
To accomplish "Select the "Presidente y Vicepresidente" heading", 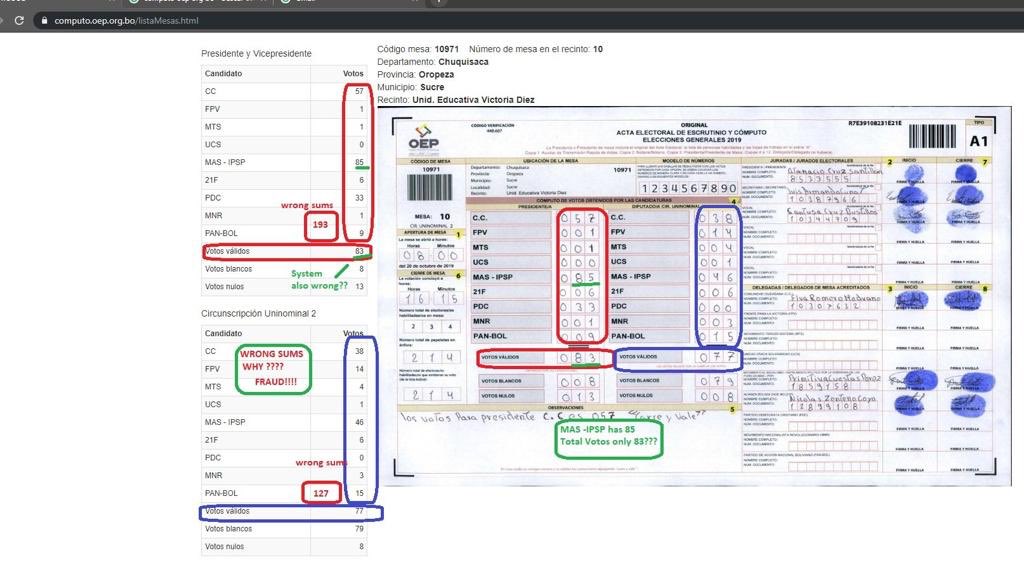I will (256, 54).
